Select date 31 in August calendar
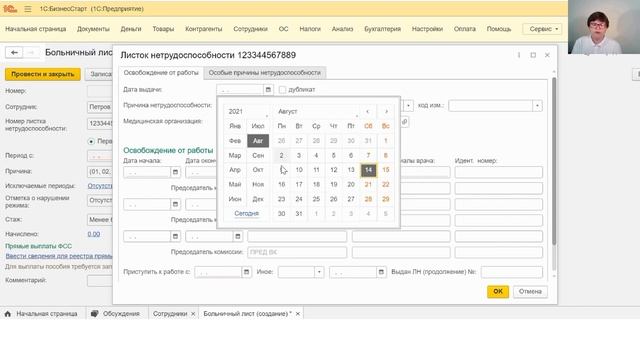640x360 pixels. (x=299, y=214)
